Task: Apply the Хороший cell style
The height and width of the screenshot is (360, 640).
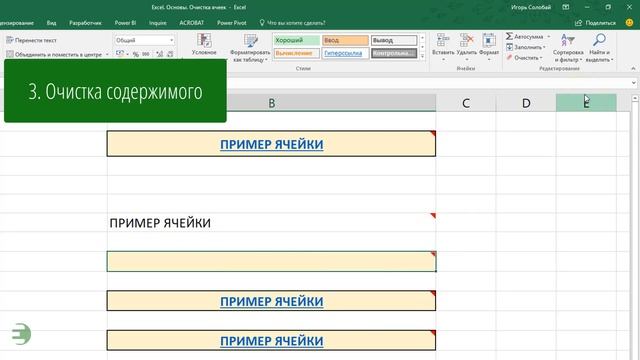Action: tap(296, 40)
